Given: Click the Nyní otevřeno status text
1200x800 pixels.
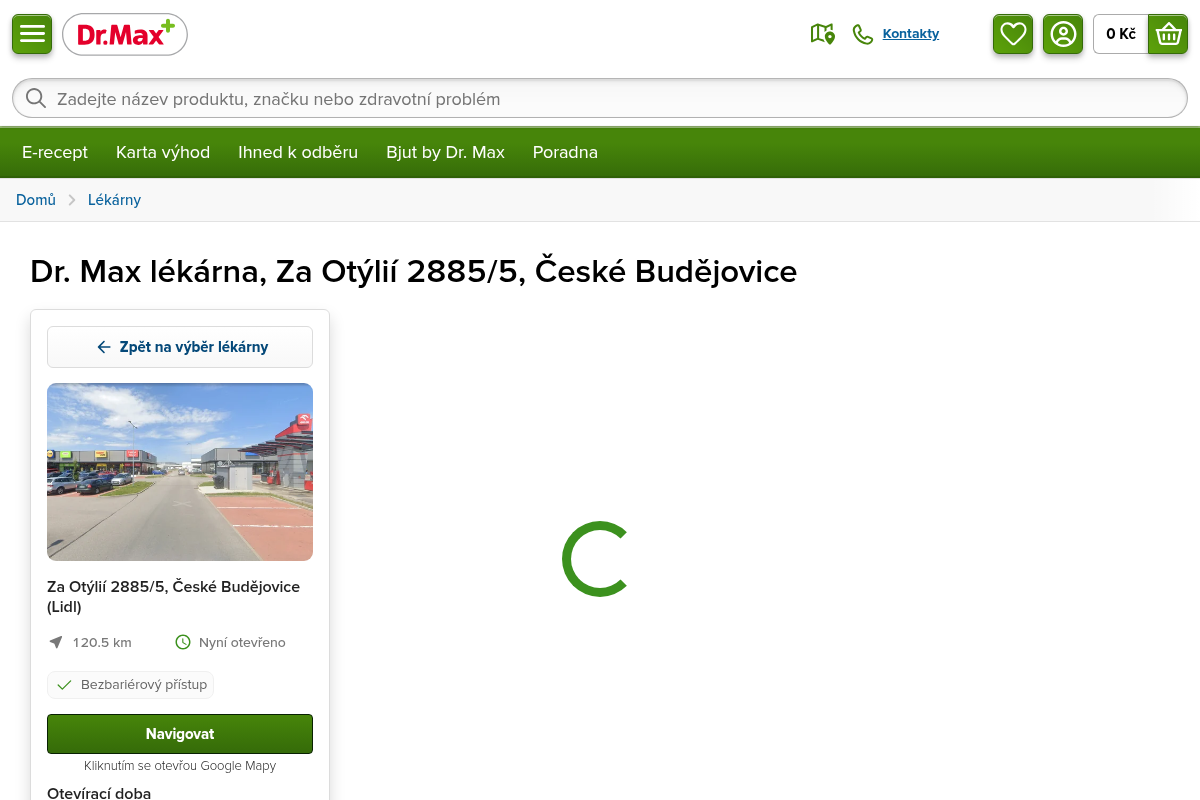Looking at the screenshot, I should (x=242, y=642).
